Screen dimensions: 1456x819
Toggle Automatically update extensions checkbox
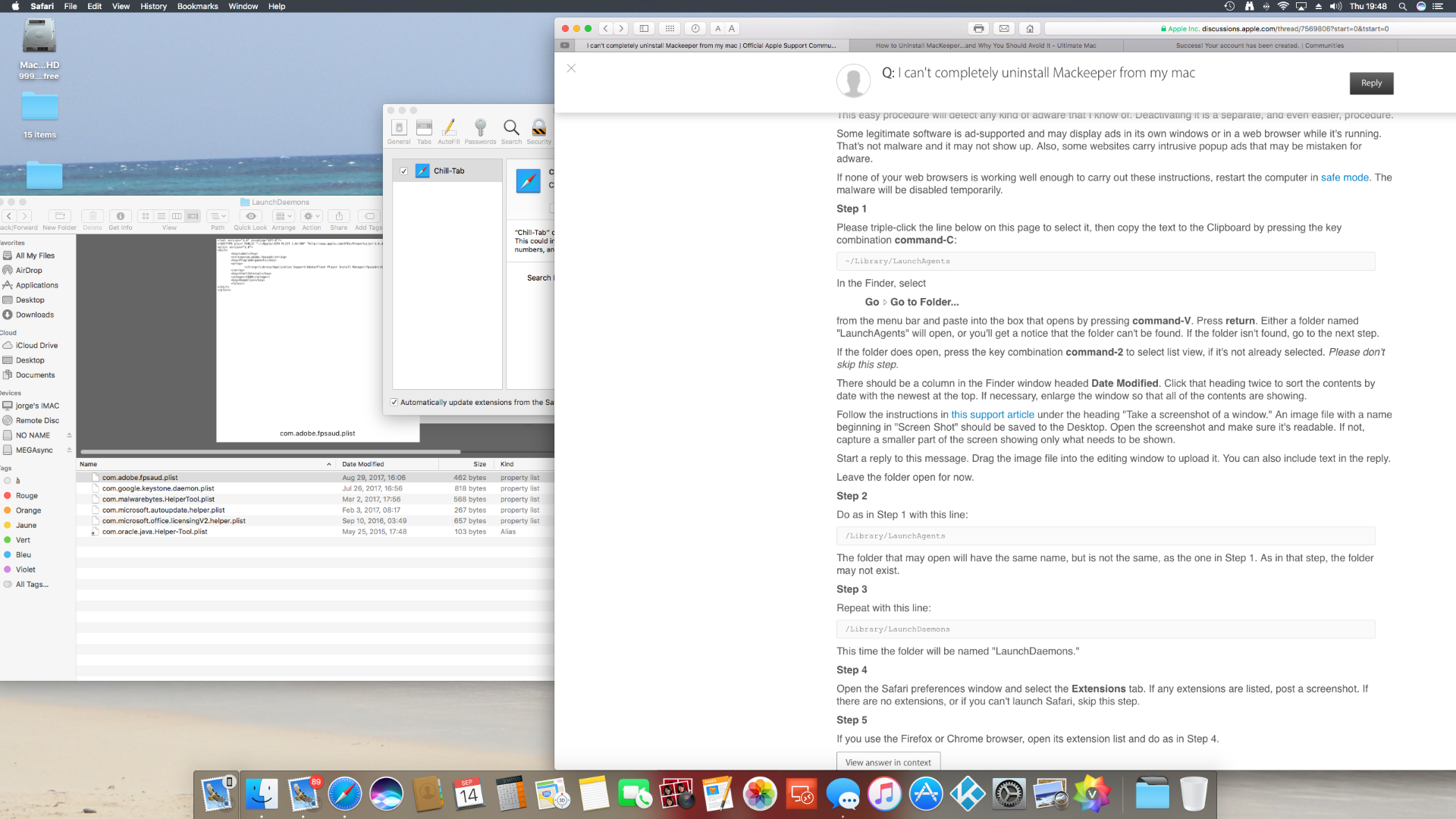[394, 403]
